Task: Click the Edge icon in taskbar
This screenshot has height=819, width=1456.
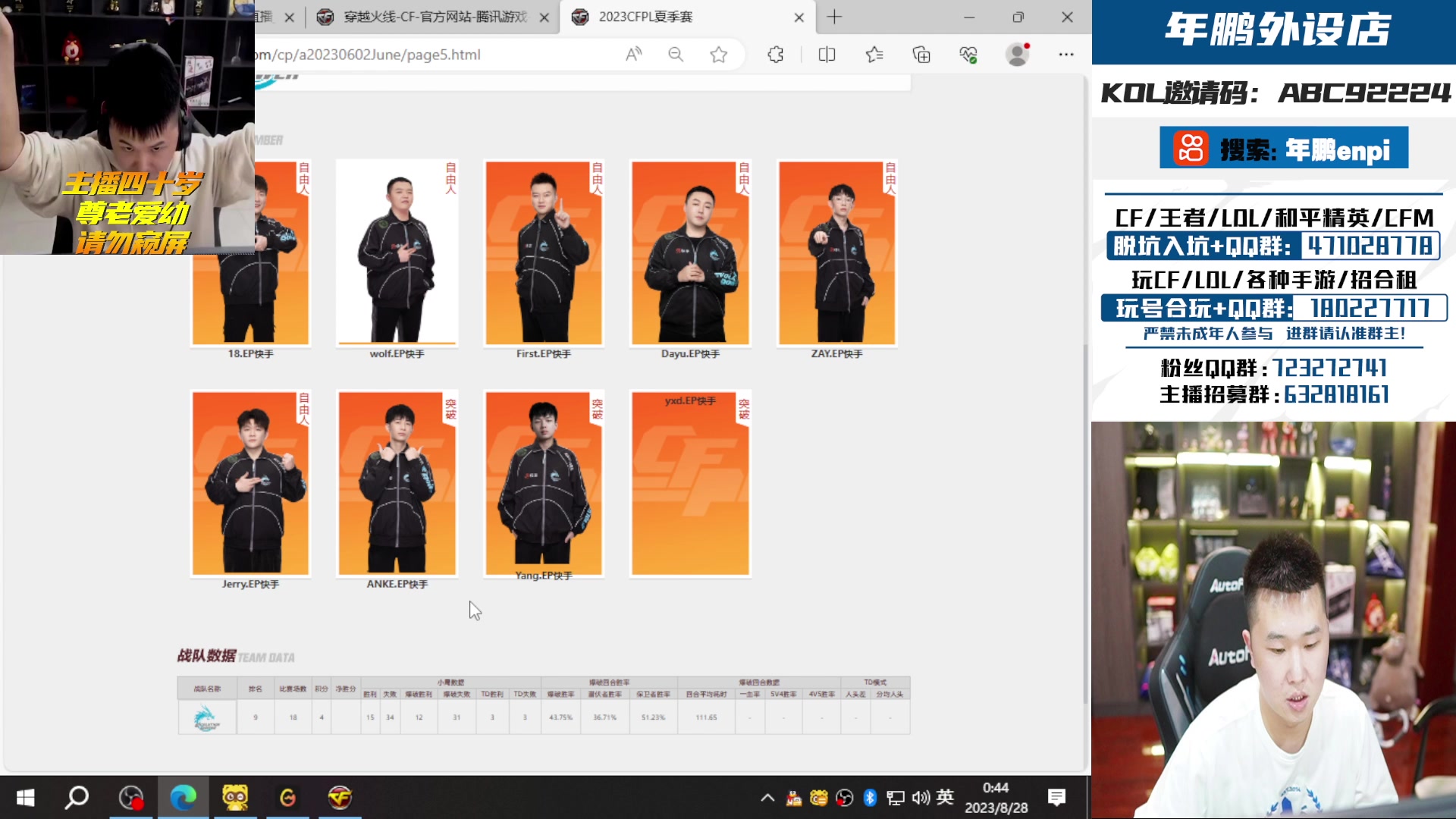Action: point(183,798)
